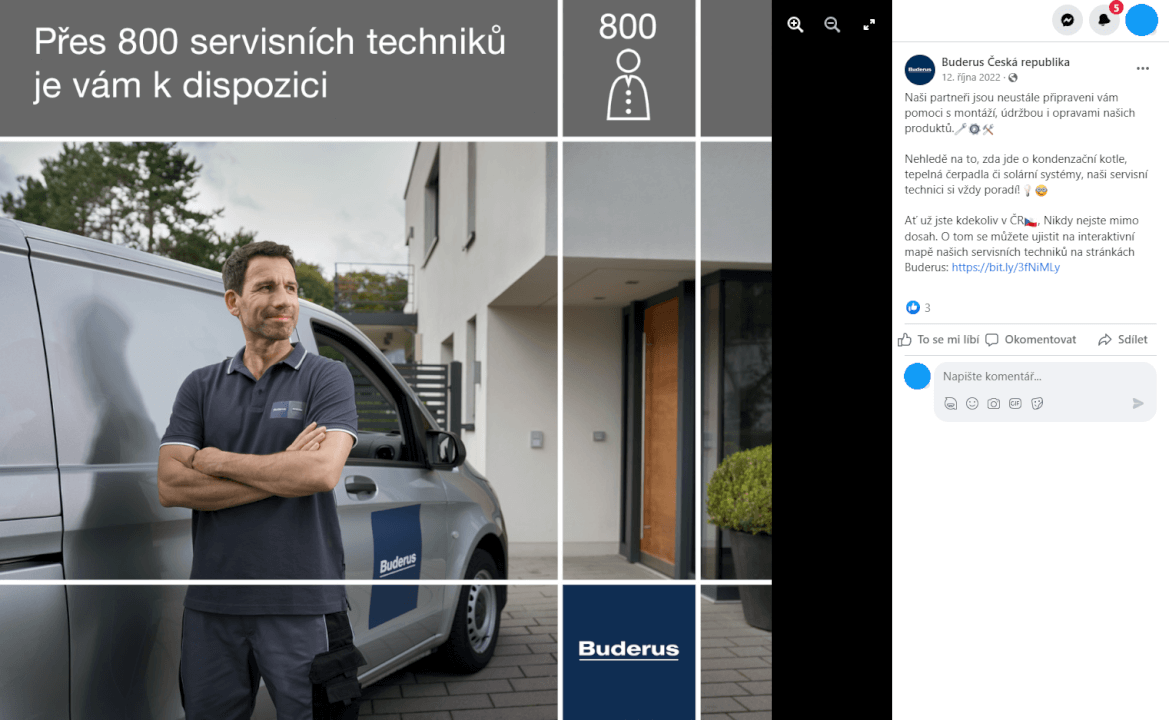1169x720 pixels.
Task: Open the bit.ly link in the post
Action: 1005,267
